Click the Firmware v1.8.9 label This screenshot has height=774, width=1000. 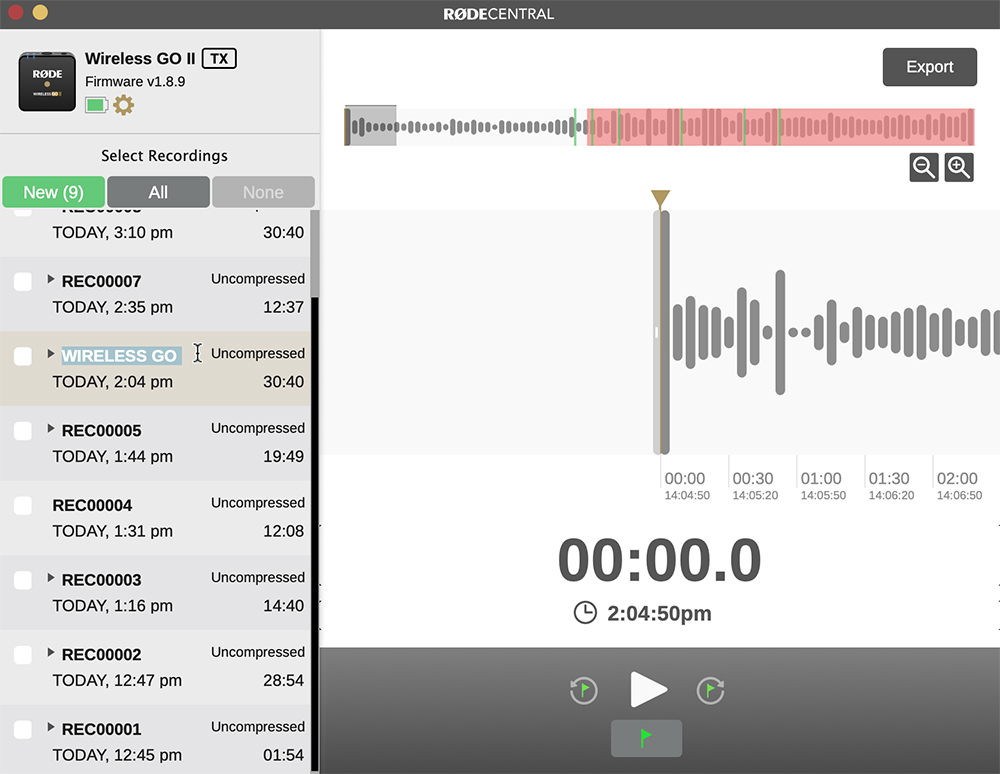(x=135, y=82)
